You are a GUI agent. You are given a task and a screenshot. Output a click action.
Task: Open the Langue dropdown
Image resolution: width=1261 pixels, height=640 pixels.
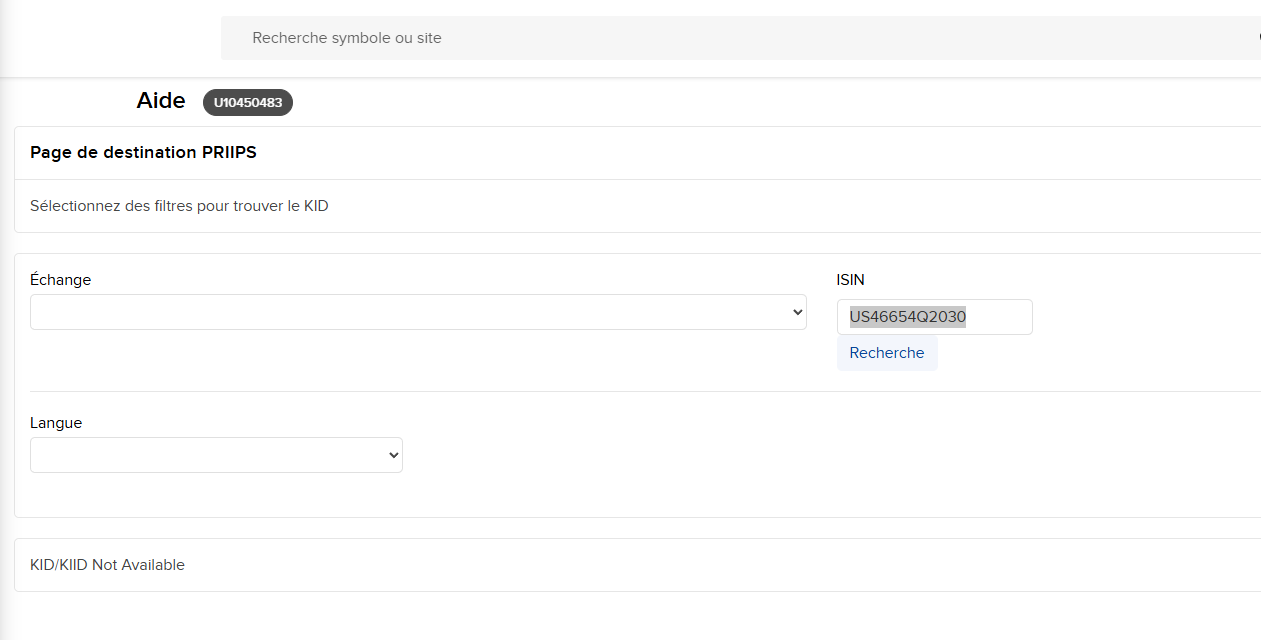[216, 455]
